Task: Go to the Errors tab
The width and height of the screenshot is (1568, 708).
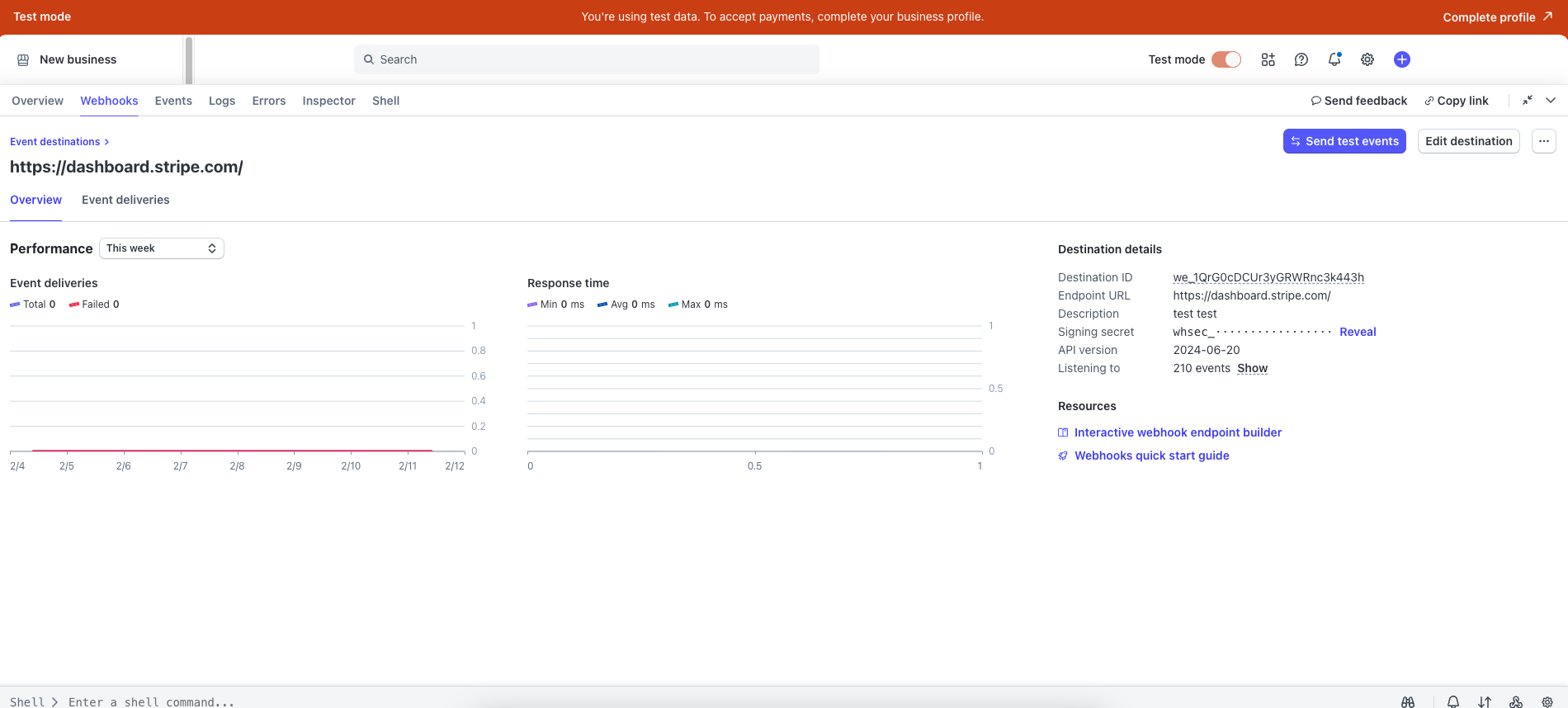Action: coord(269,101)
